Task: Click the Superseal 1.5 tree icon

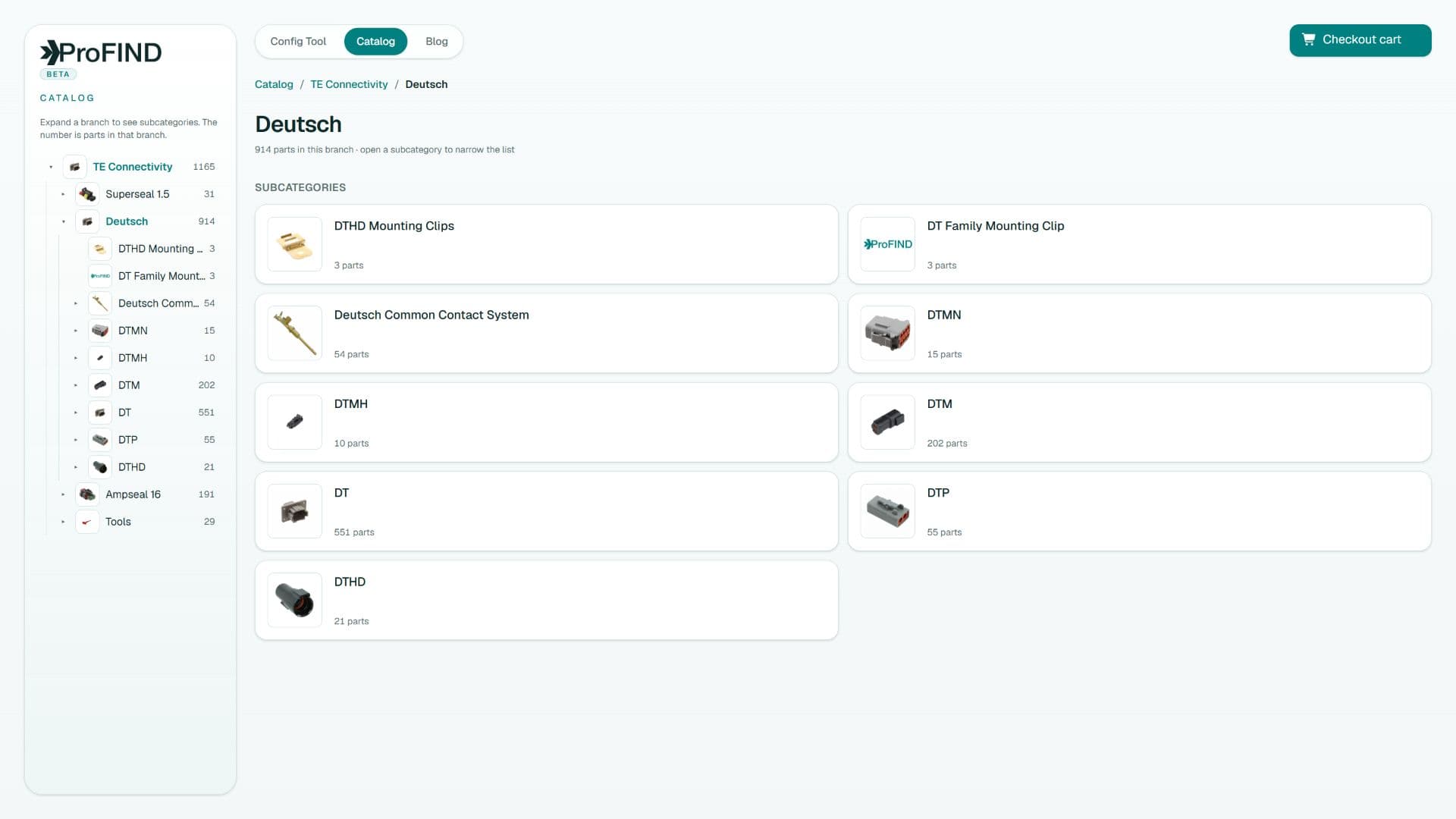Action: point(87,194)
